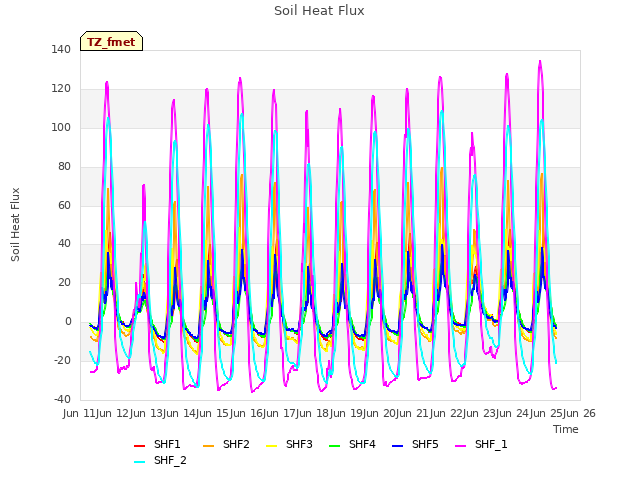This screenshot has height=480, width=640.
Task: Click the Jun 19 x-axis tick label
Action: [347, 413]
